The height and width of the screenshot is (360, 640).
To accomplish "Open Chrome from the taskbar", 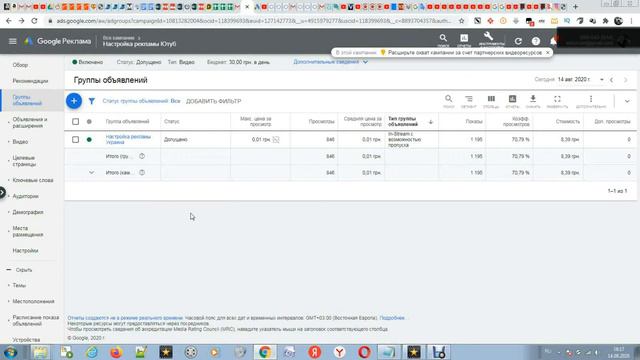I will click(x=264, y=352).
